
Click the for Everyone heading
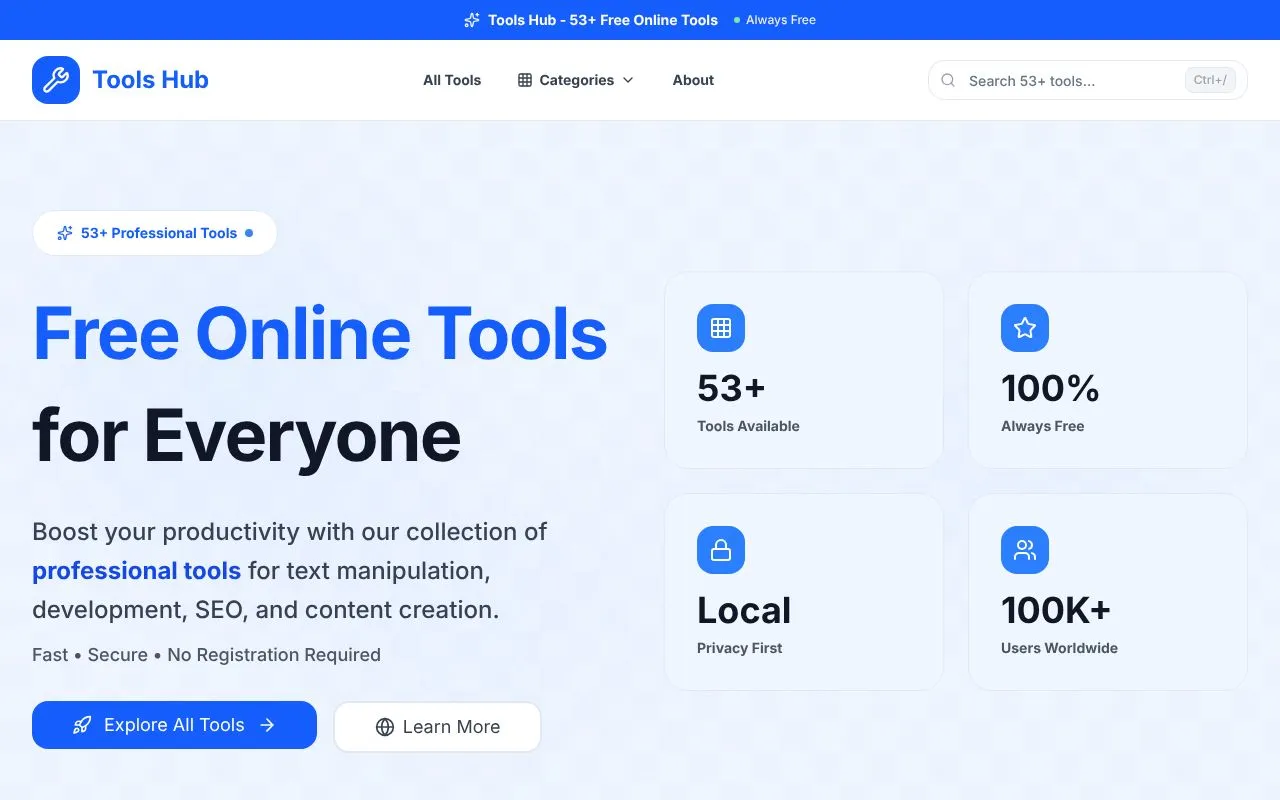click(246, 436)
